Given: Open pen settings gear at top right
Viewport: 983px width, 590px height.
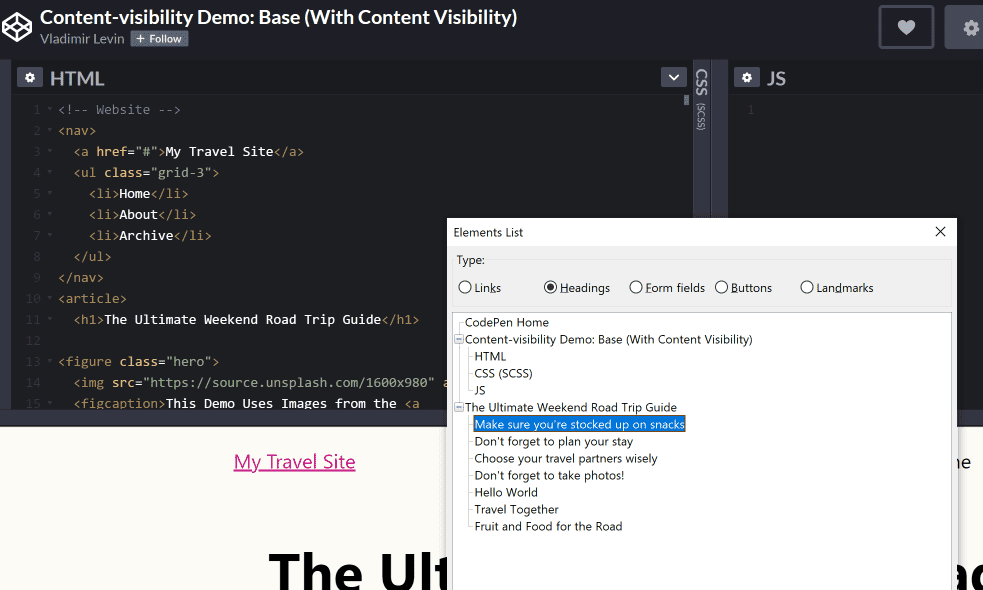Looking at the screenshot, I should coord(970,28).
